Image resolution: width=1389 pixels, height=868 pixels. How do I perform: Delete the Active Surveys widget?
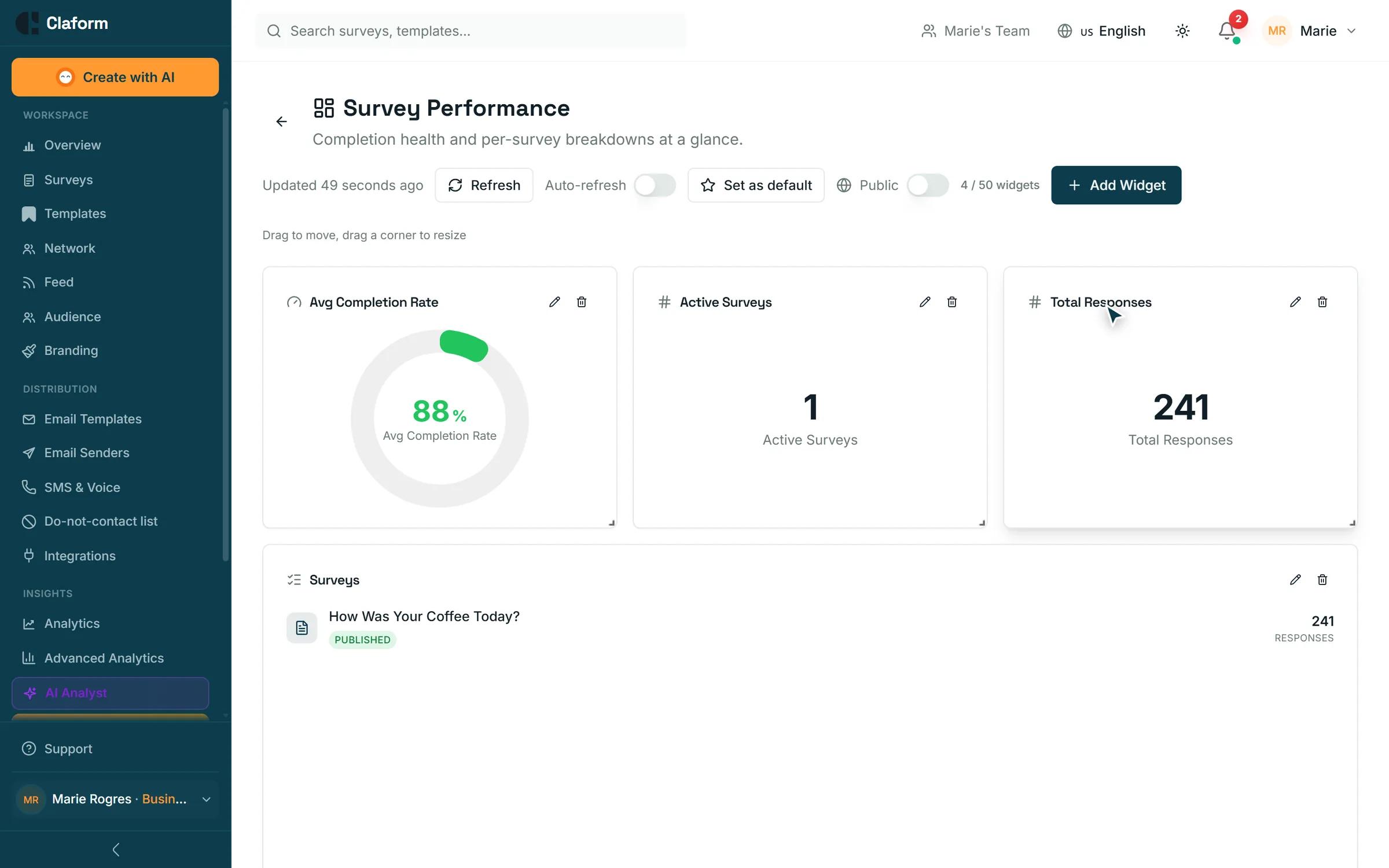pyautogui.click(x=952, y=302)
